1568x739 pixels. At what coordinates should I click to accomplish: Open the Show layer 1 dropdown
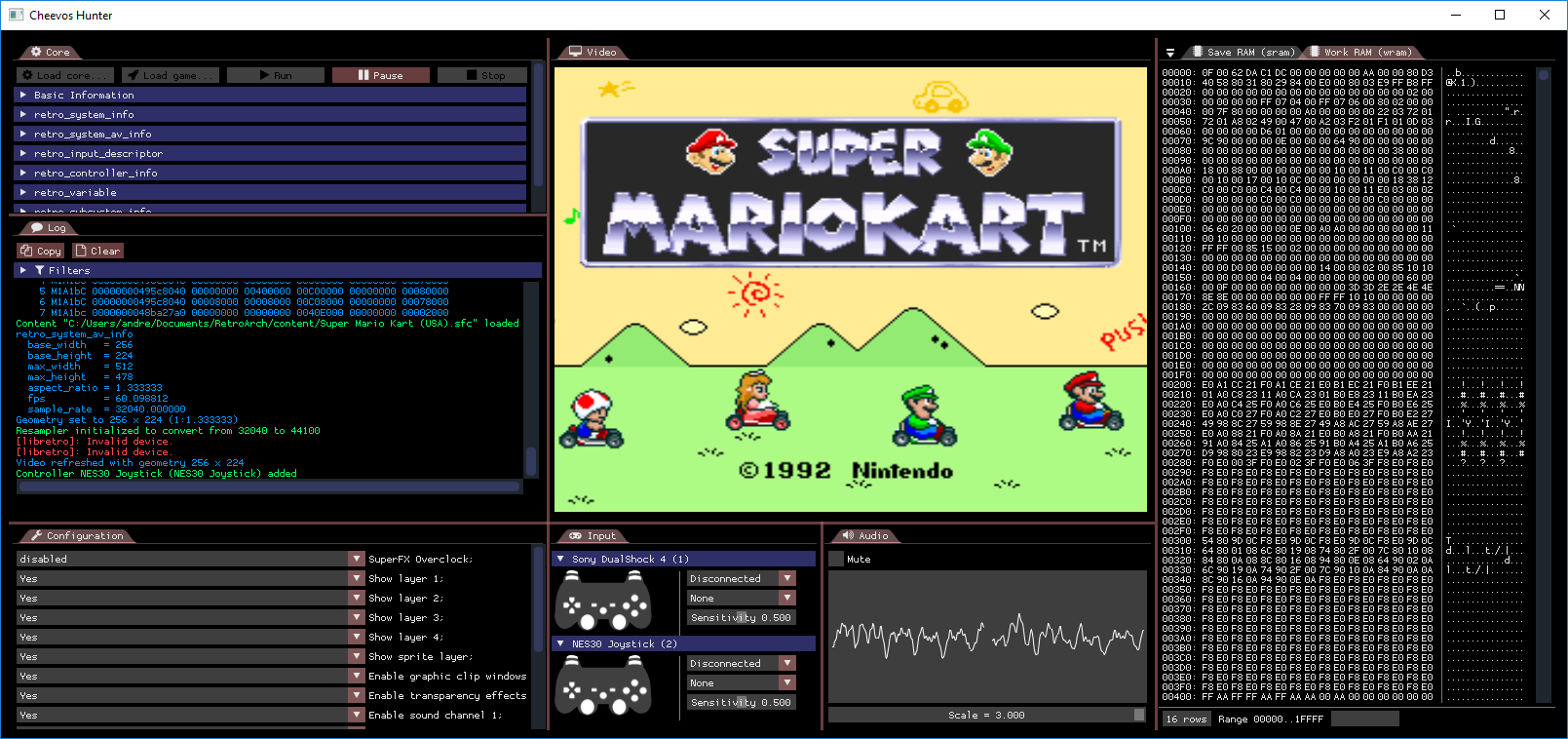190,578
